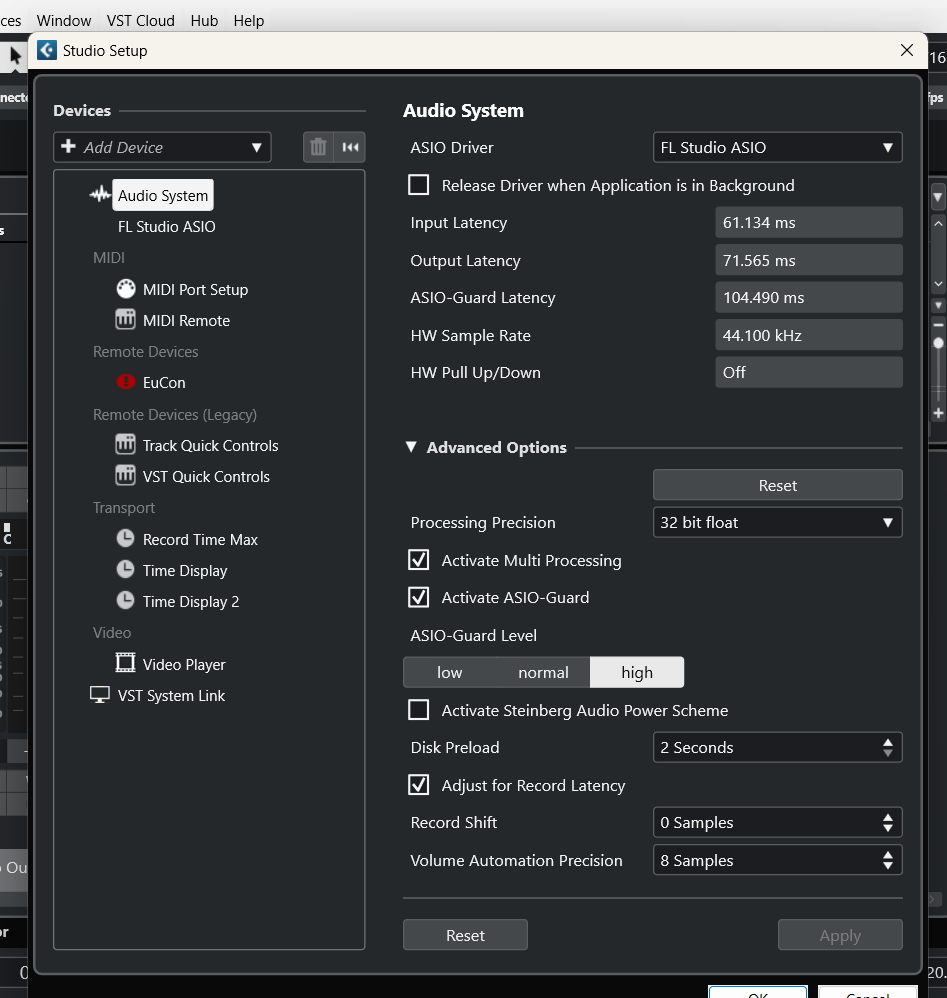Click the Time Display clock icon
The image size is (947, 998).
coord(125,570)
